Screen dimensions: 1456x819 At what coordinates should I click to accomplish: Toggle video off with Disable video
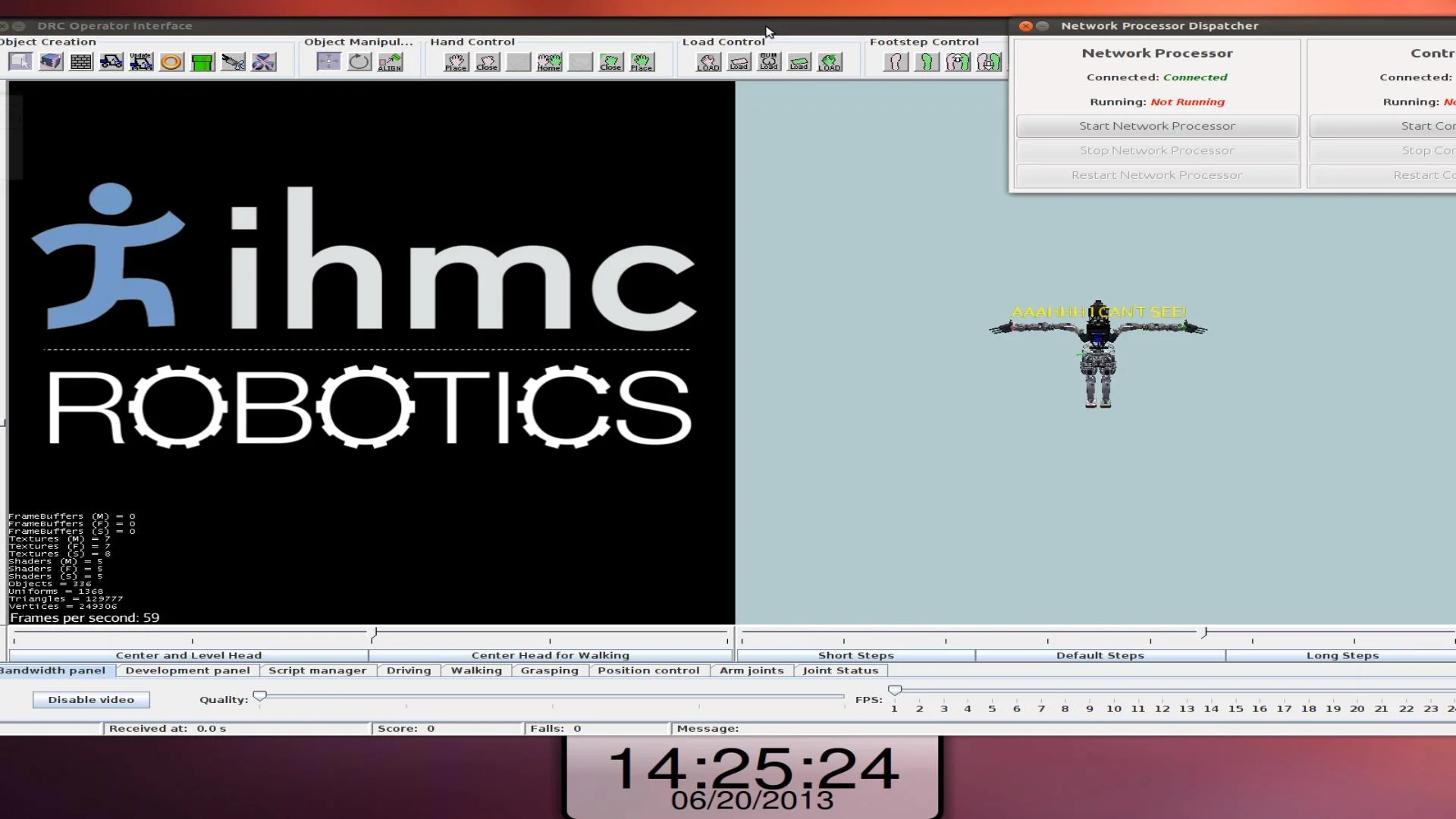[x=90, y=699]
